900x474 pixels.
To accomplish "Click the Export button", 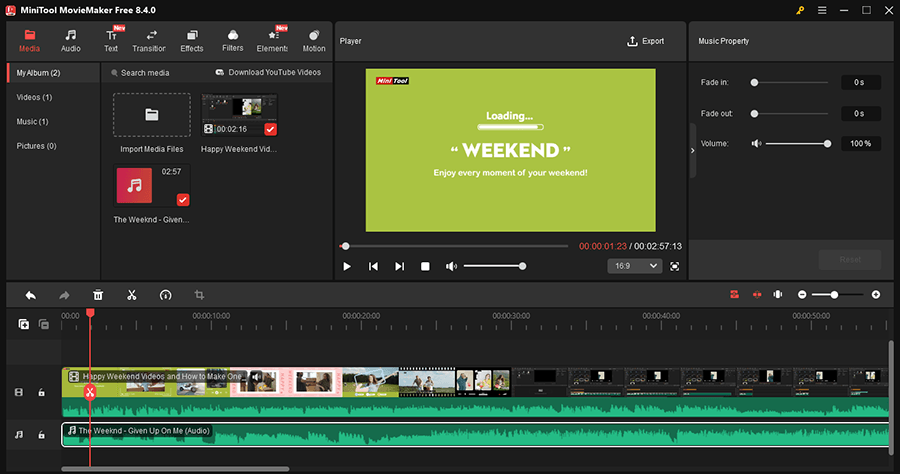I will pyautogui.click(x=645, y=41).
